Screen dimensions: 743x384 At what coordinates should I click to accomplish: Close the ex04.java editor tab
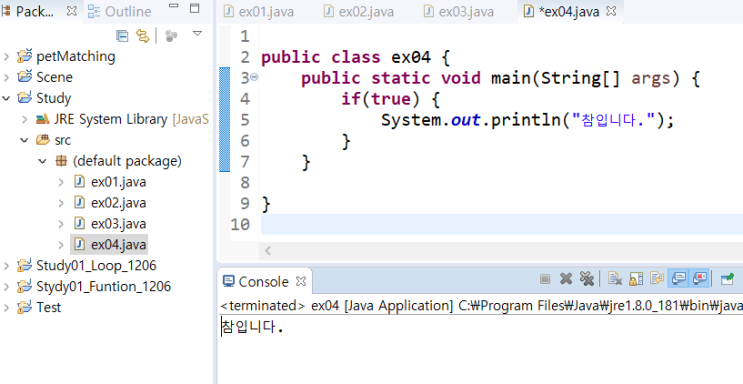click(x=611, y=11)
